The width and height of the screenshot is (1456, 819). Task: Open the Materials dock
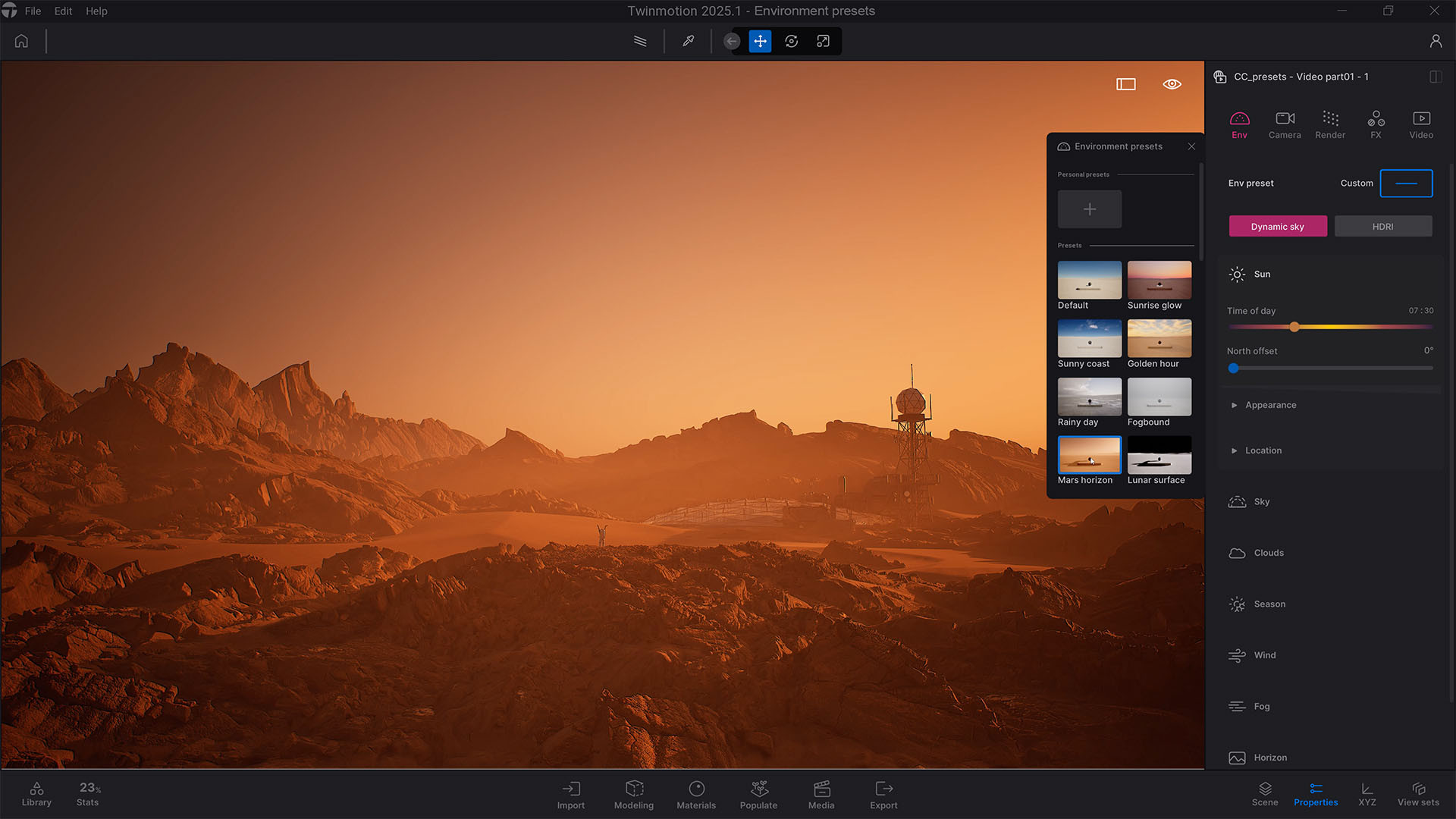(x=695, y=793)
